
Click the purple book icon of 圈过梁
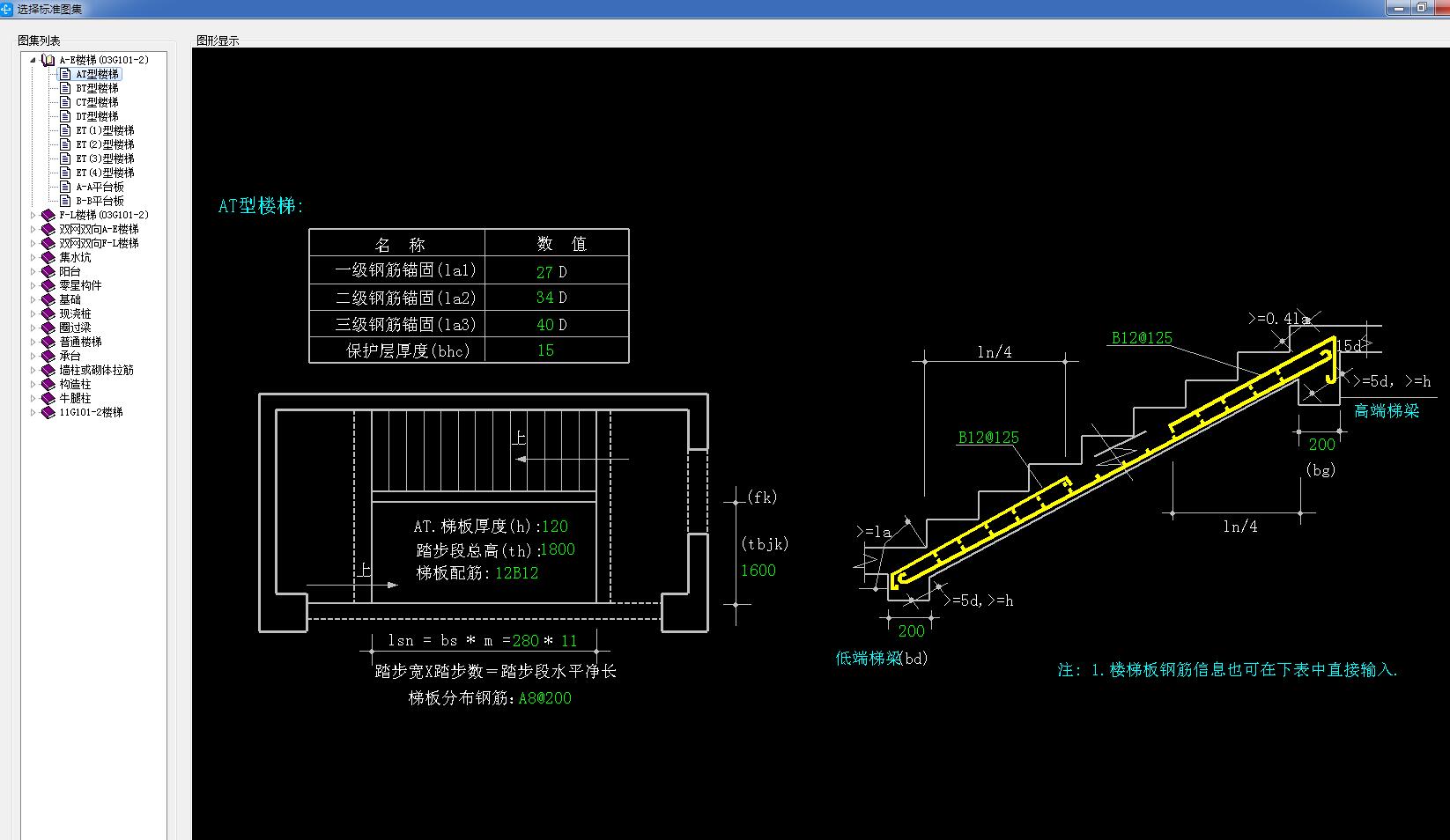click(x=48, y=328)
